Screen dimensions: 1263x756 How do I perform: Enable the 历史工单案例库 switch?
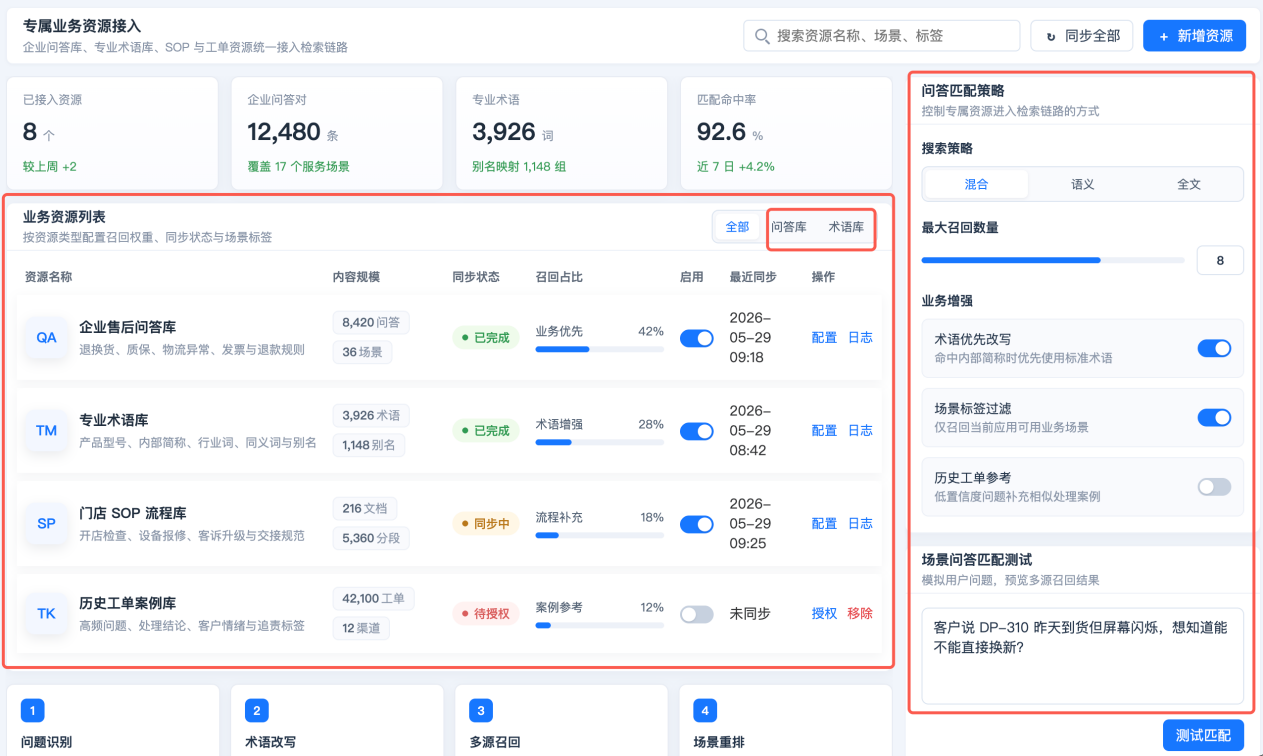(x=696, y=614)
